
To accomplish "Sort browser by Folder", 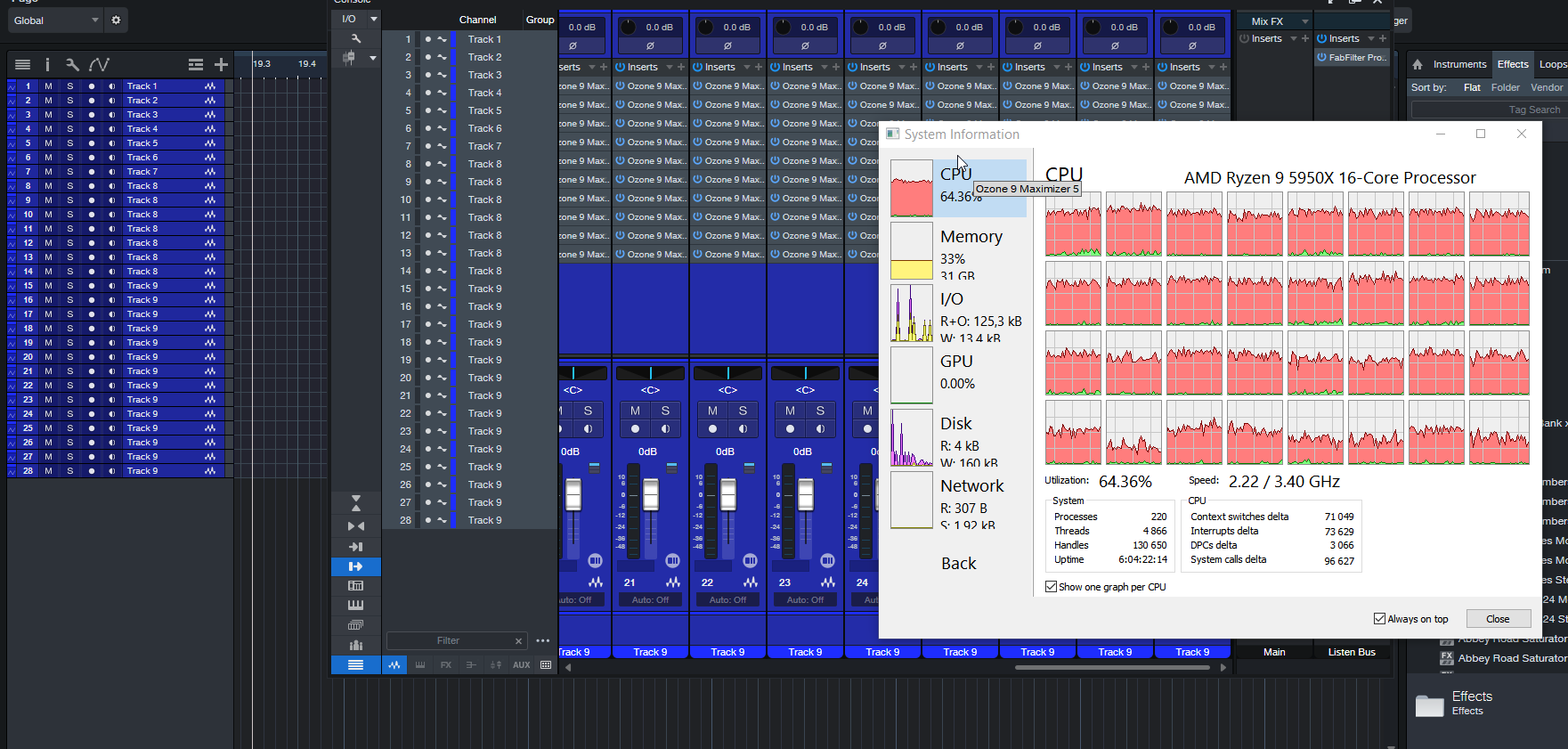I will point(1506,87).
